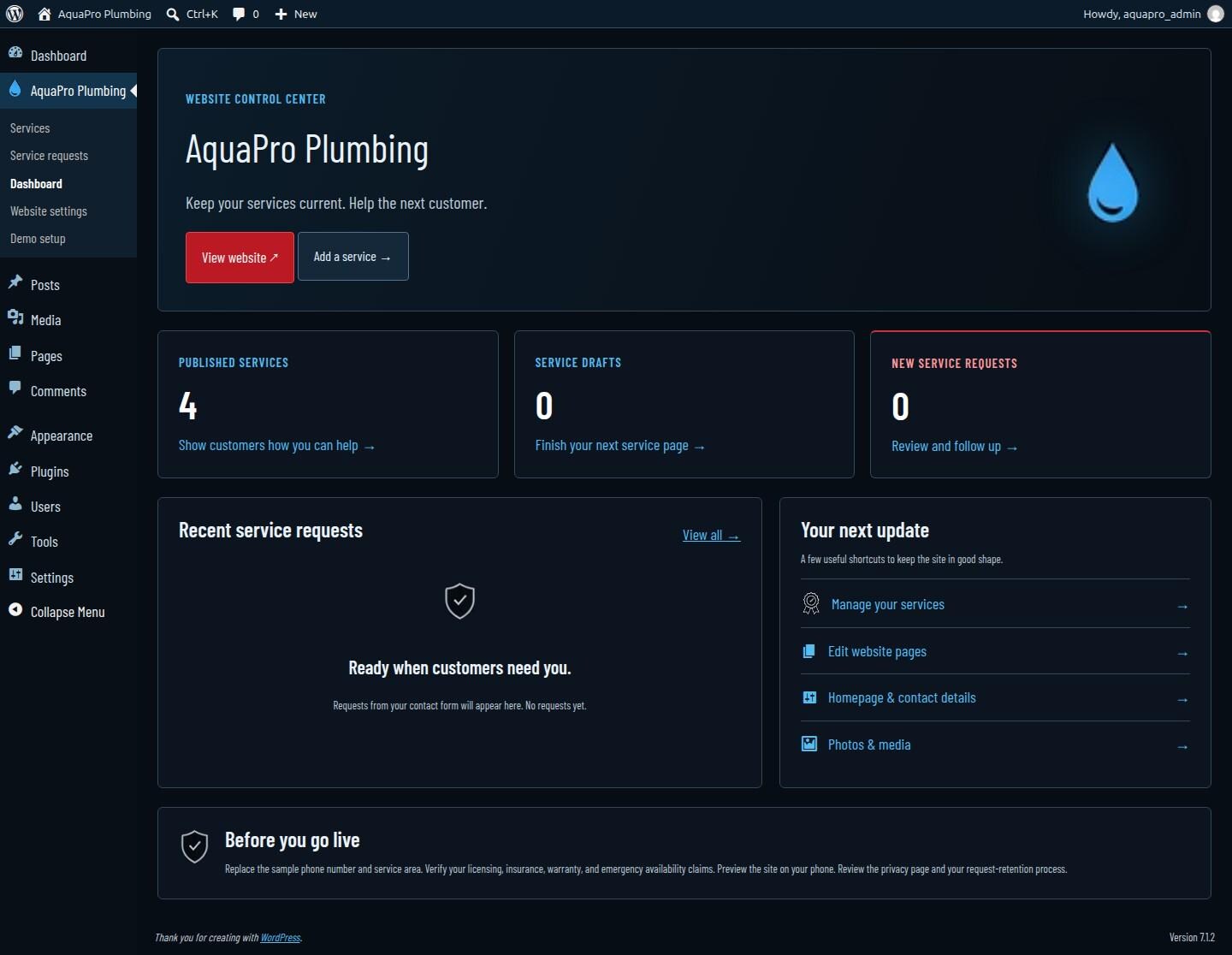Image resolution: width=1232 pixels, height=955 pixels.
Task: Click the Settings sliders icon in sidebar
Action: (x=15, y=576)
